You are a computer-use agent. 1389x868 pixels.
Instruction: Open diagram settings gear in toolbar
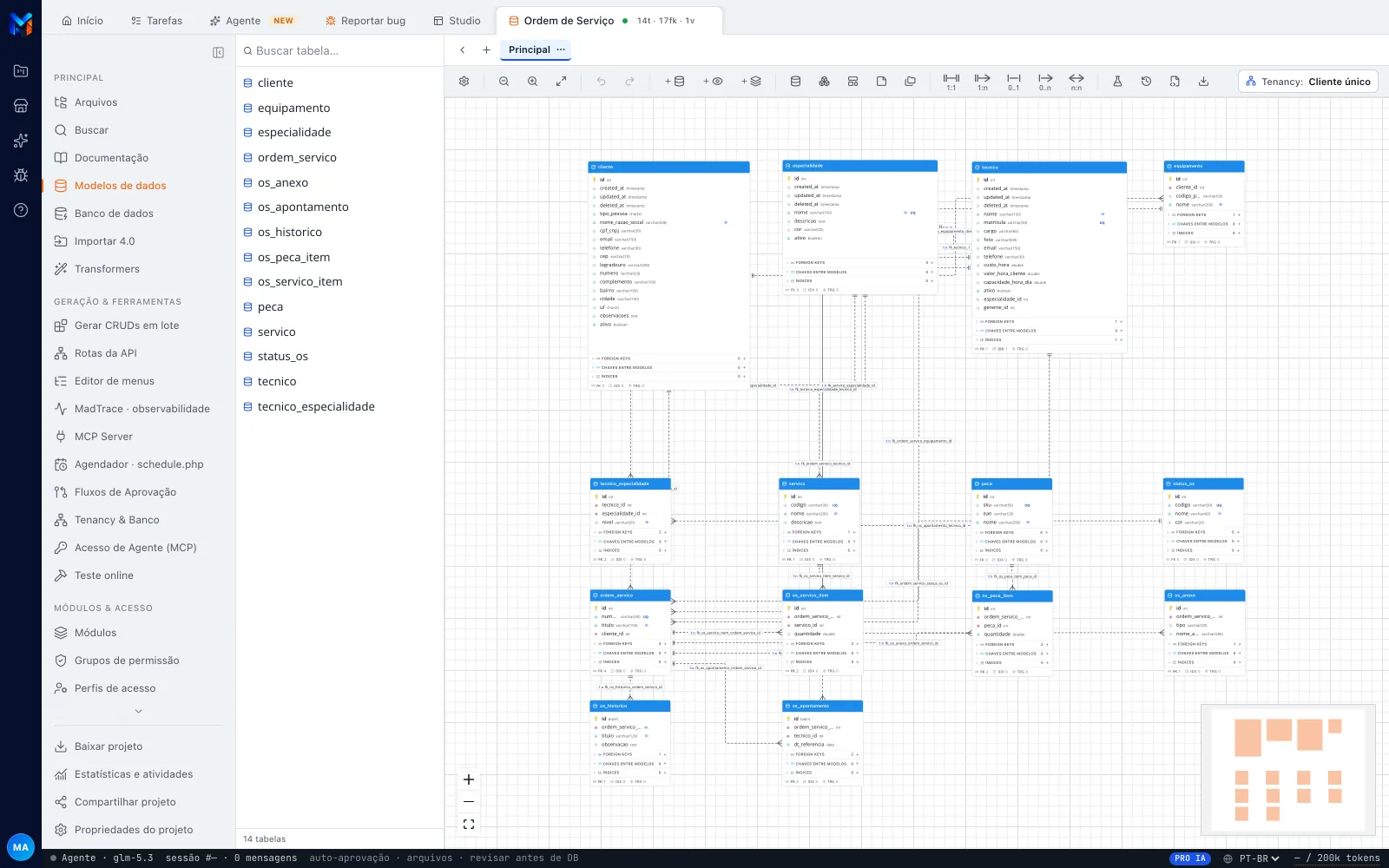tap(464, 82)
